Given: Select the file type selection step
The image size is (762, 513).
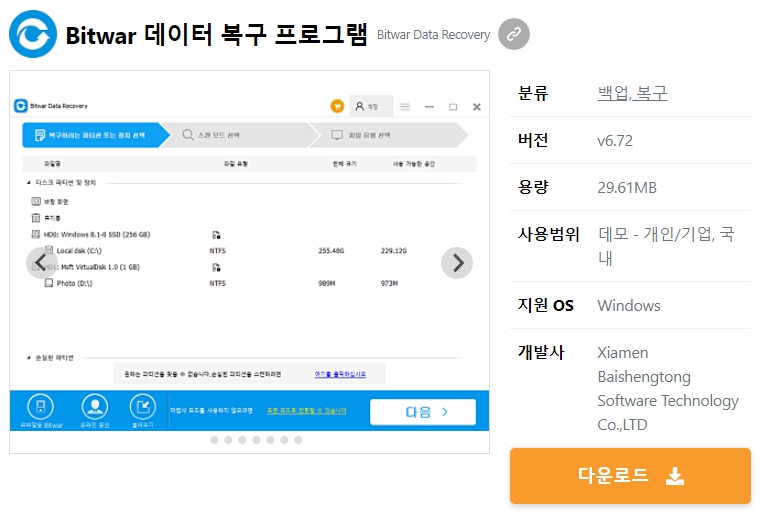Looking at the screenshot, I should tap(389, 135).
